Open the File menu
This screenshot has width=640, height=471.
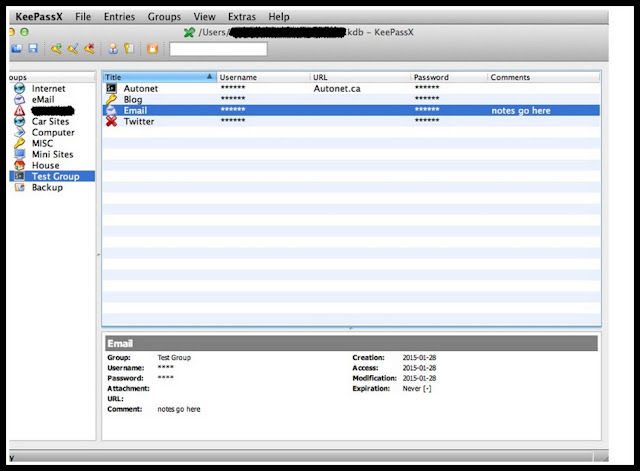83,17
